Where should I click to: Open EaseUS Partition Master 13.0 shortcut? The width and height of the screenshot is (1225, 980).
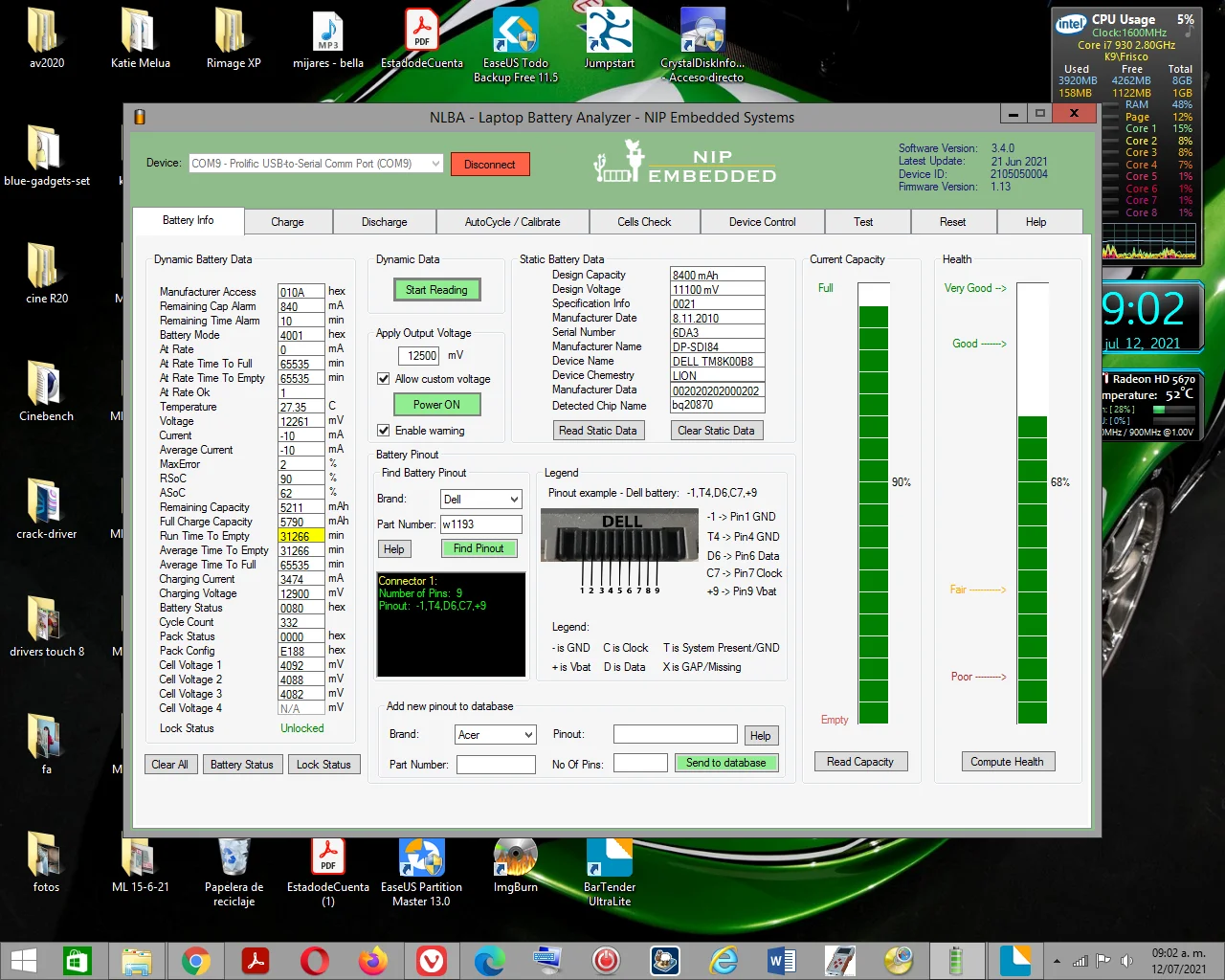(x=422, y=871)
